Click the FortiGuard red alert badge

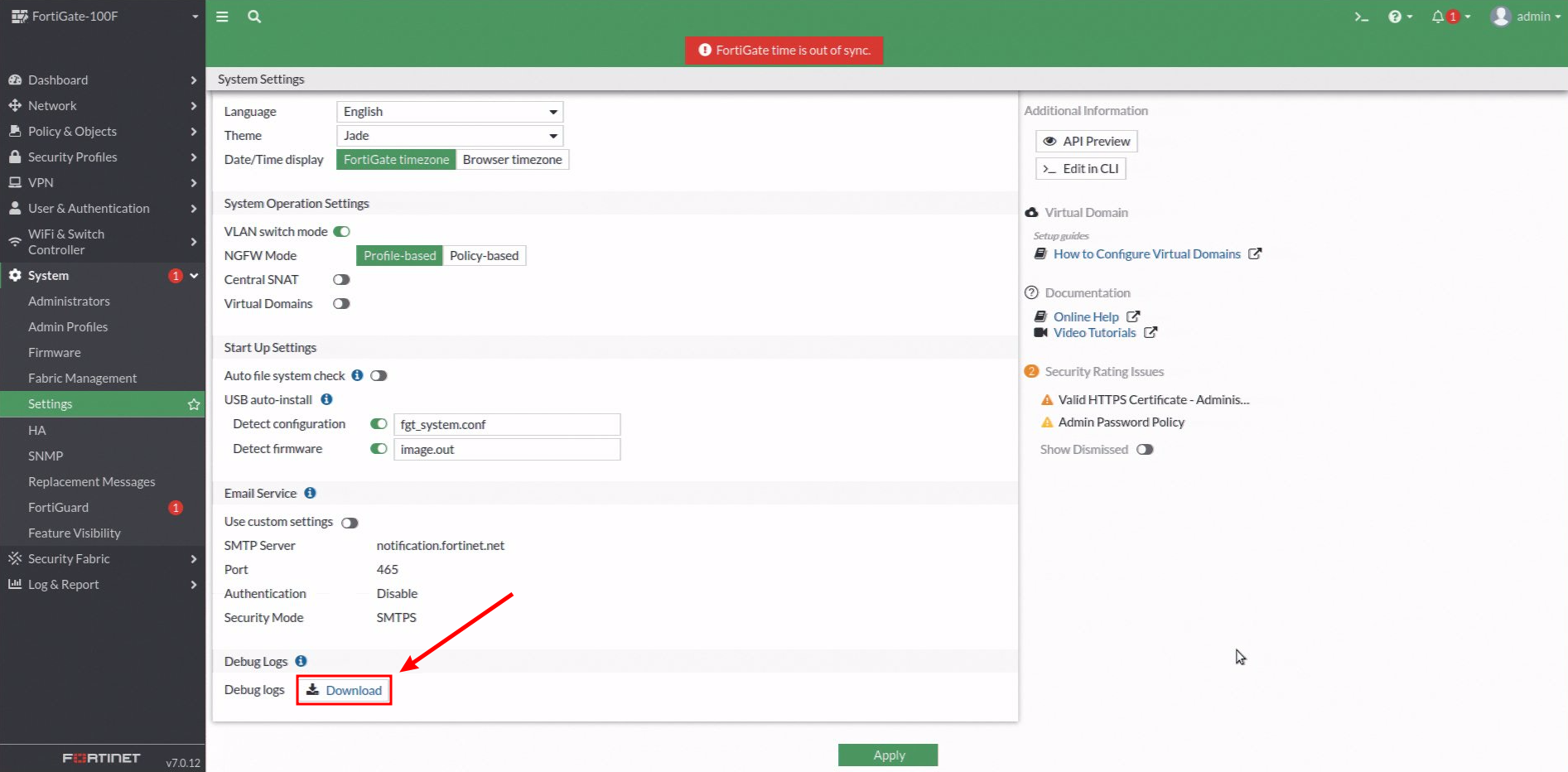[x=176, y=508]
